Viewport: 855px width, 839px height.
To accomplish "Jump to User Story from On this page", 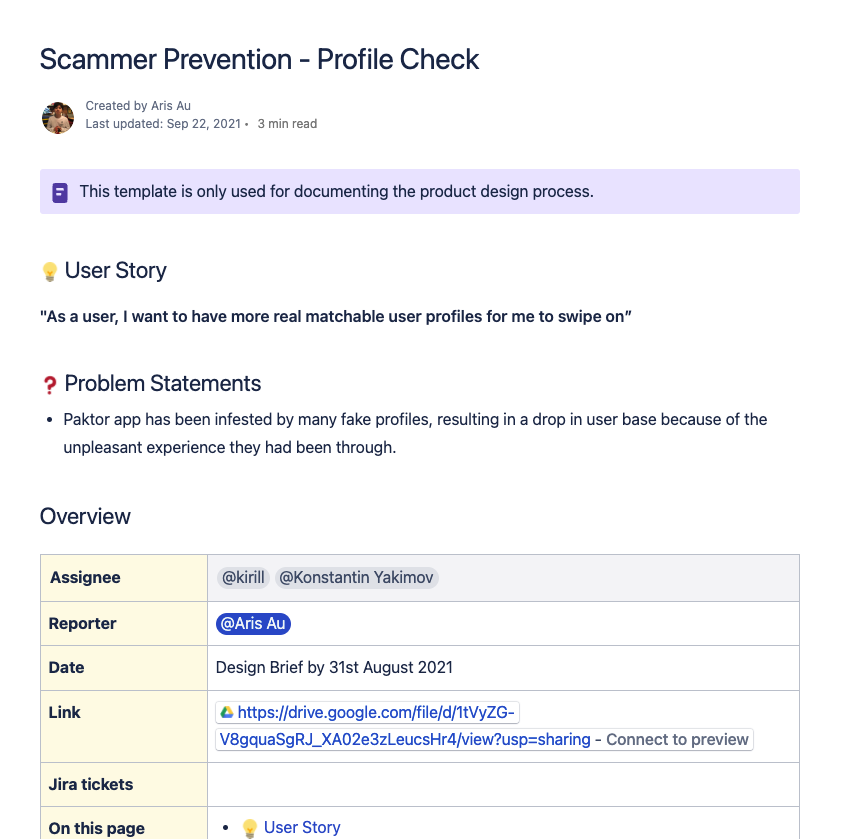I will tap(302, 828).
